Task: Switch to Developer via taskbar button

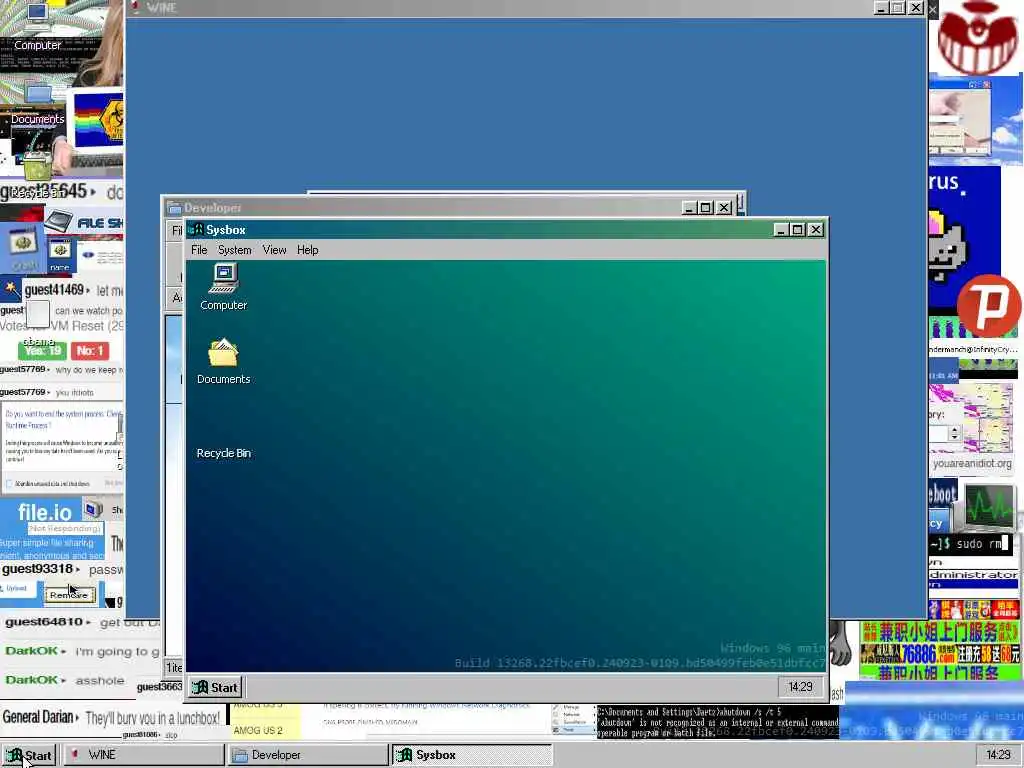Action: point(308,755)
